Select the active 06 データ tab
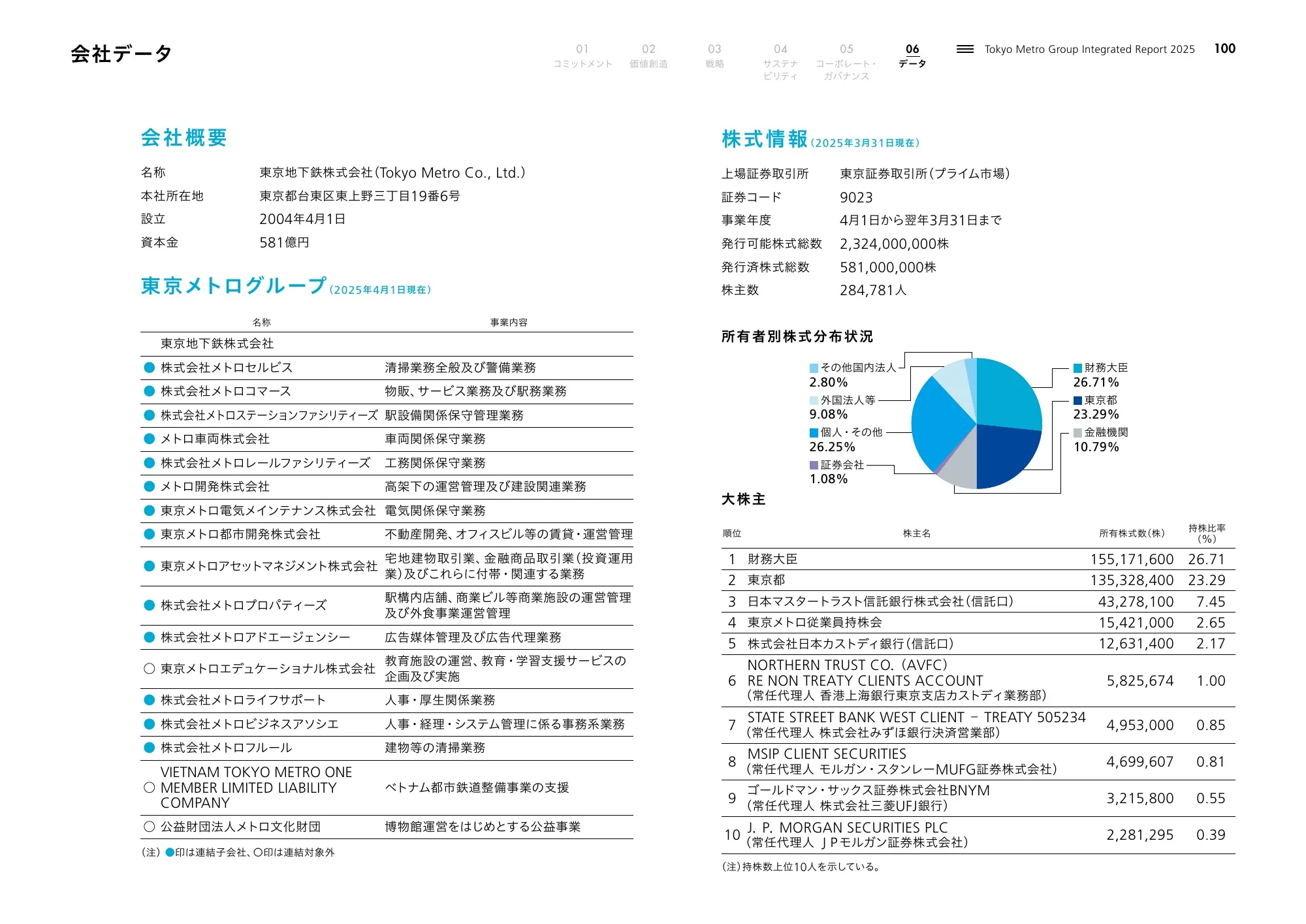Image resolution: width=1306 pixels, height=924 pixels. tap(912, 56)
